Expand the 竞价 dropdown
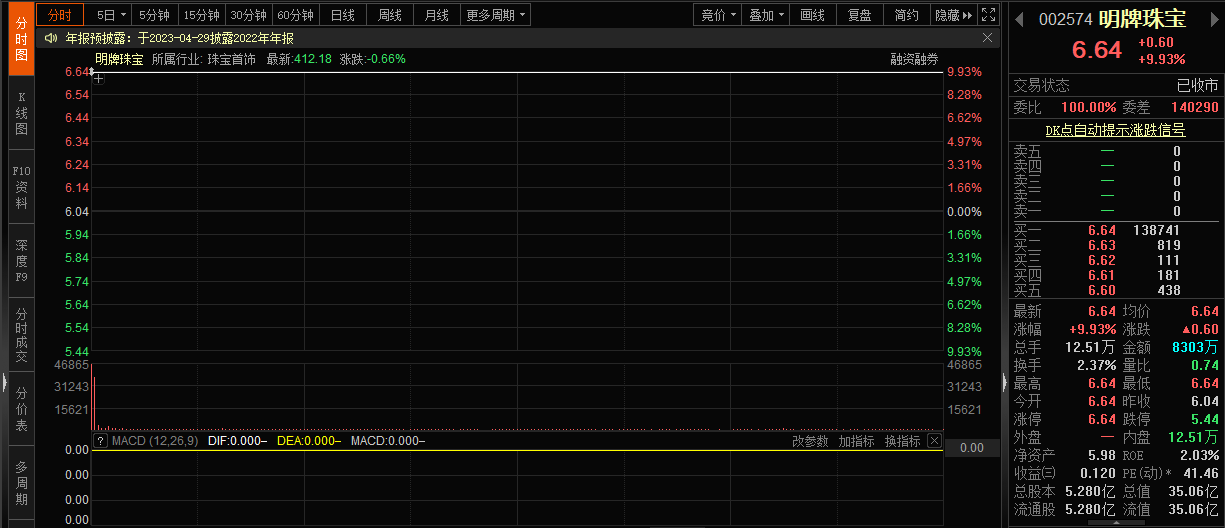Image resolution: width=1225 pixels, height=528 pixels. point(718,15)
